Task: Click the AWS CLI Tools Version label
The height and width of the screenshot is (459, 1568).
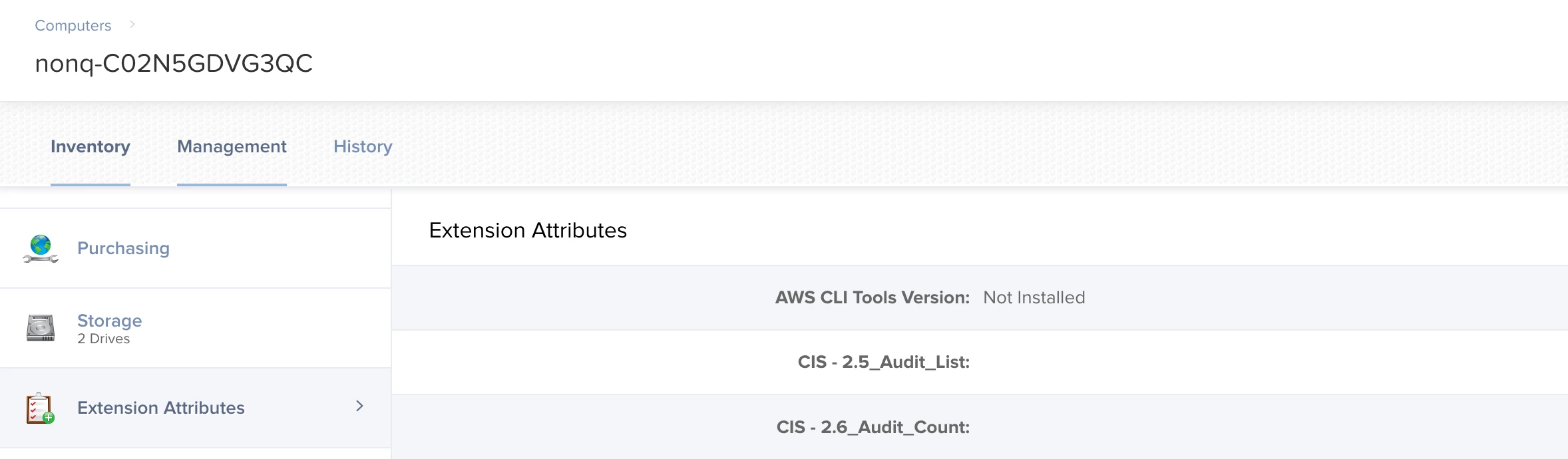Action: [872, 297]
